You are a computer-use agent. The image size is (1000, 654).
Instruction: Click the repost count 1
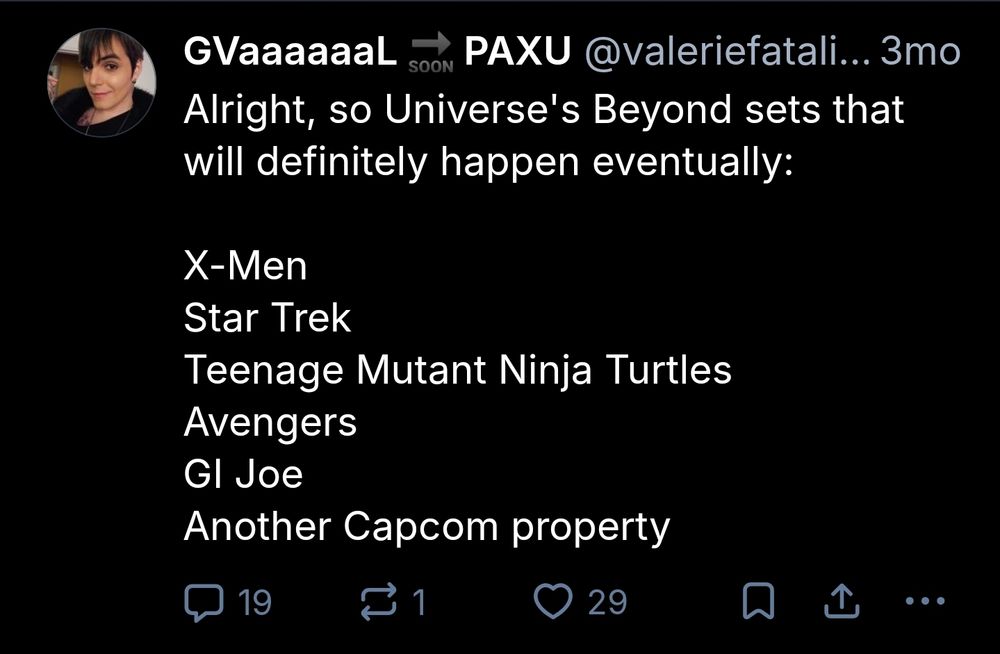click(x=419, y=602)
